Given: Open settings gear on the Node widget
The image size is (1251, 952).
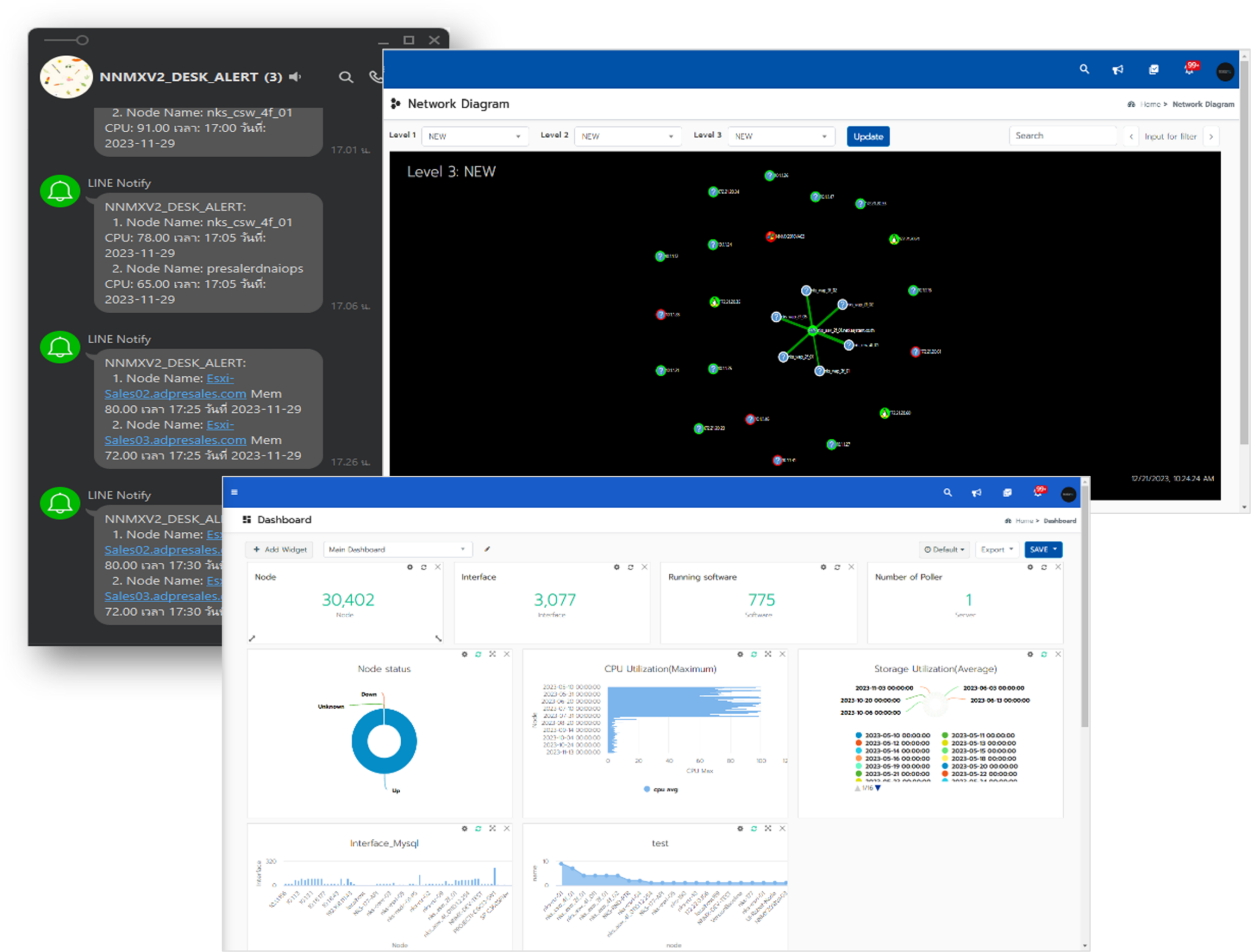Looking at the screenshot, I should tap(410, 567).
